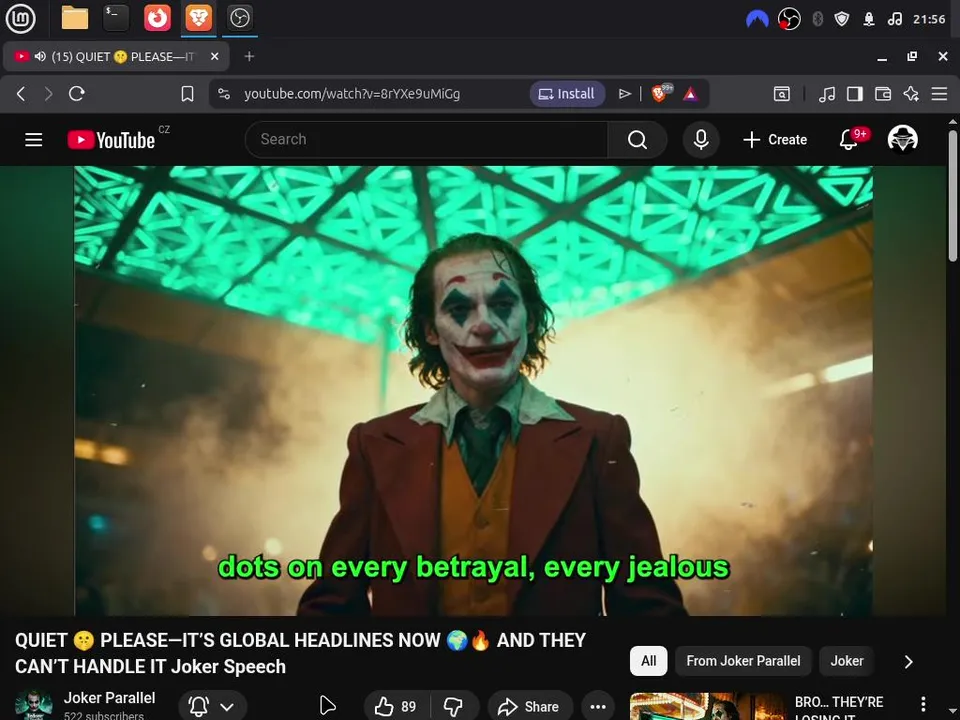Switch to the OBS Studio taskbar item
Viewport: 960px width, 720px height.
(x=239, y=18)
